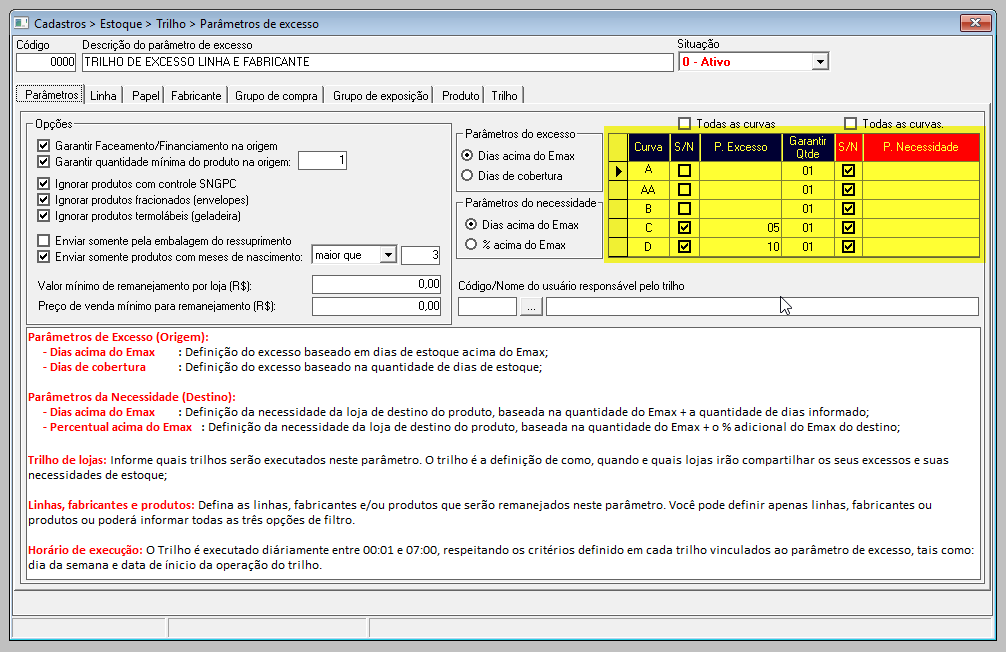Open the Situação dropdown showing 0 - Ativo
This screenshot has height=652, width=1006.
(820, 62)
